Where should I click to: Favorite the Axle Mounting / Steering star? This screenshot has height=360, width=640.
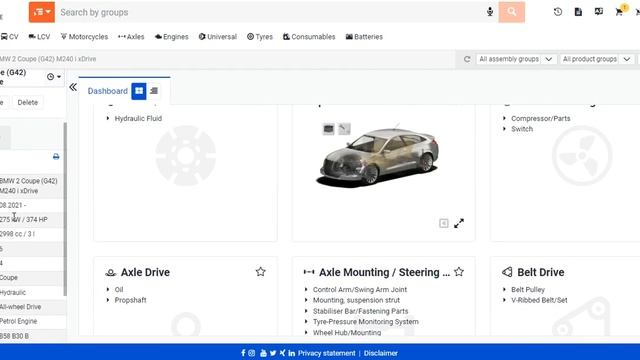coord(459,272)
